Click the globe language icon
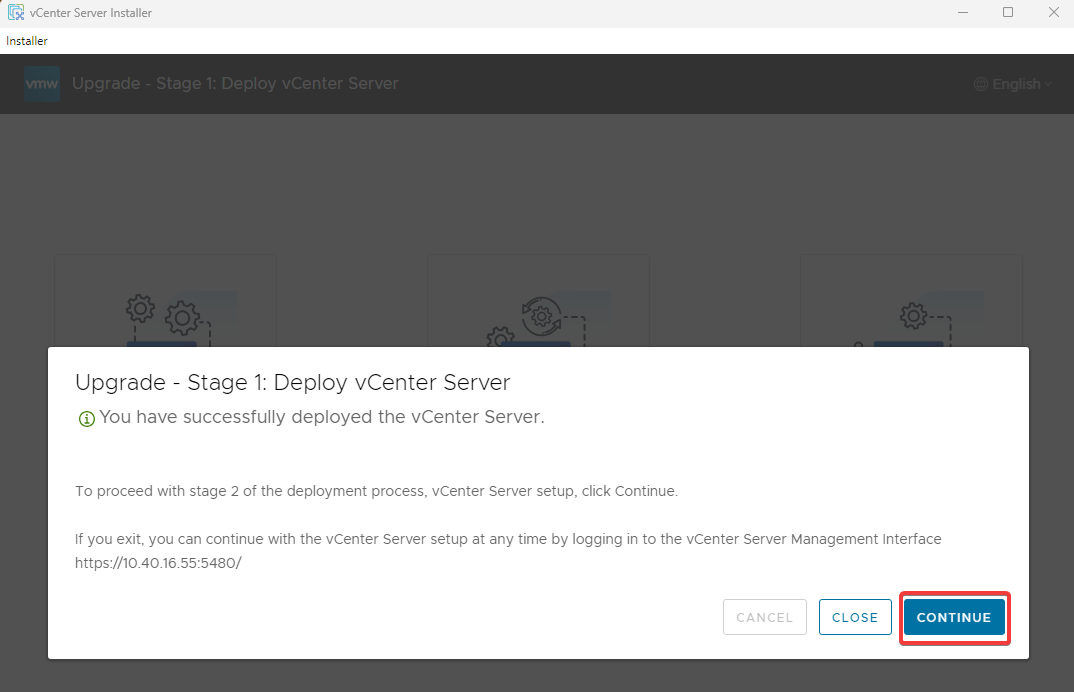1074x692 pixels. tap(981, 84)
